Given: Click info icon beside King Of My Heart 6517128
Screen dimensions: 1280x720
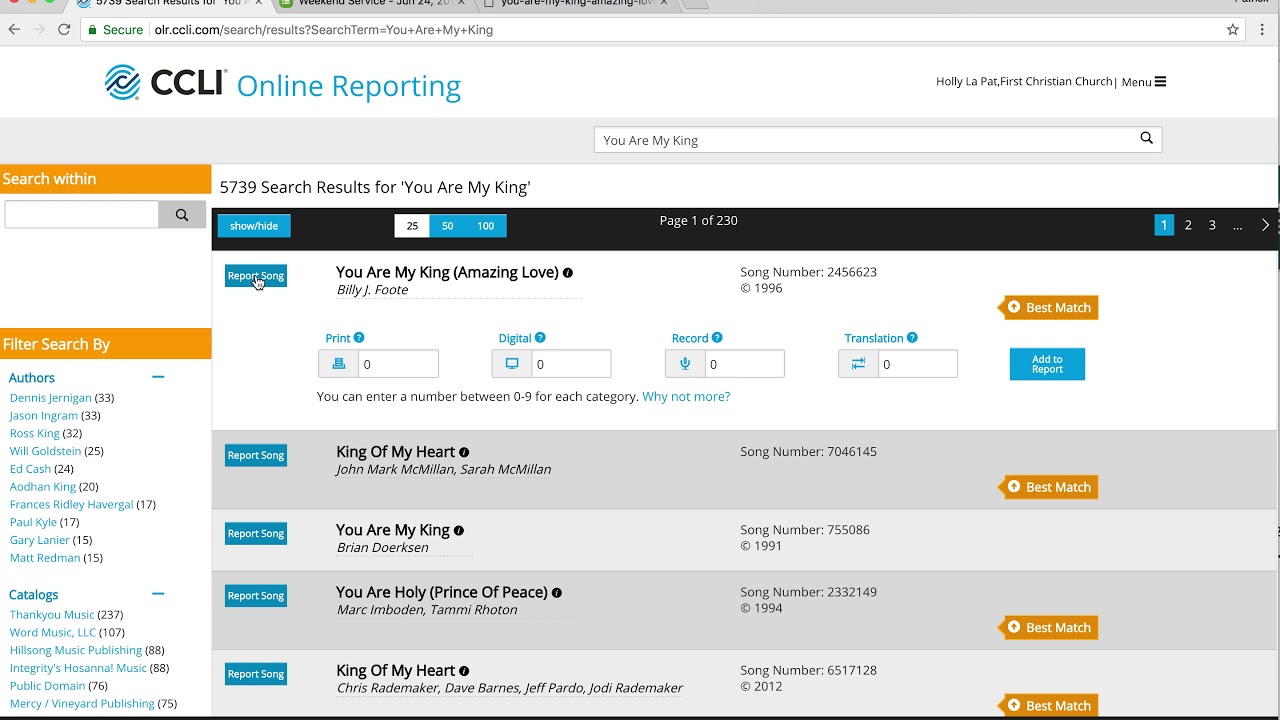Looking at the screenshot, I should click(x=464, y=671).
